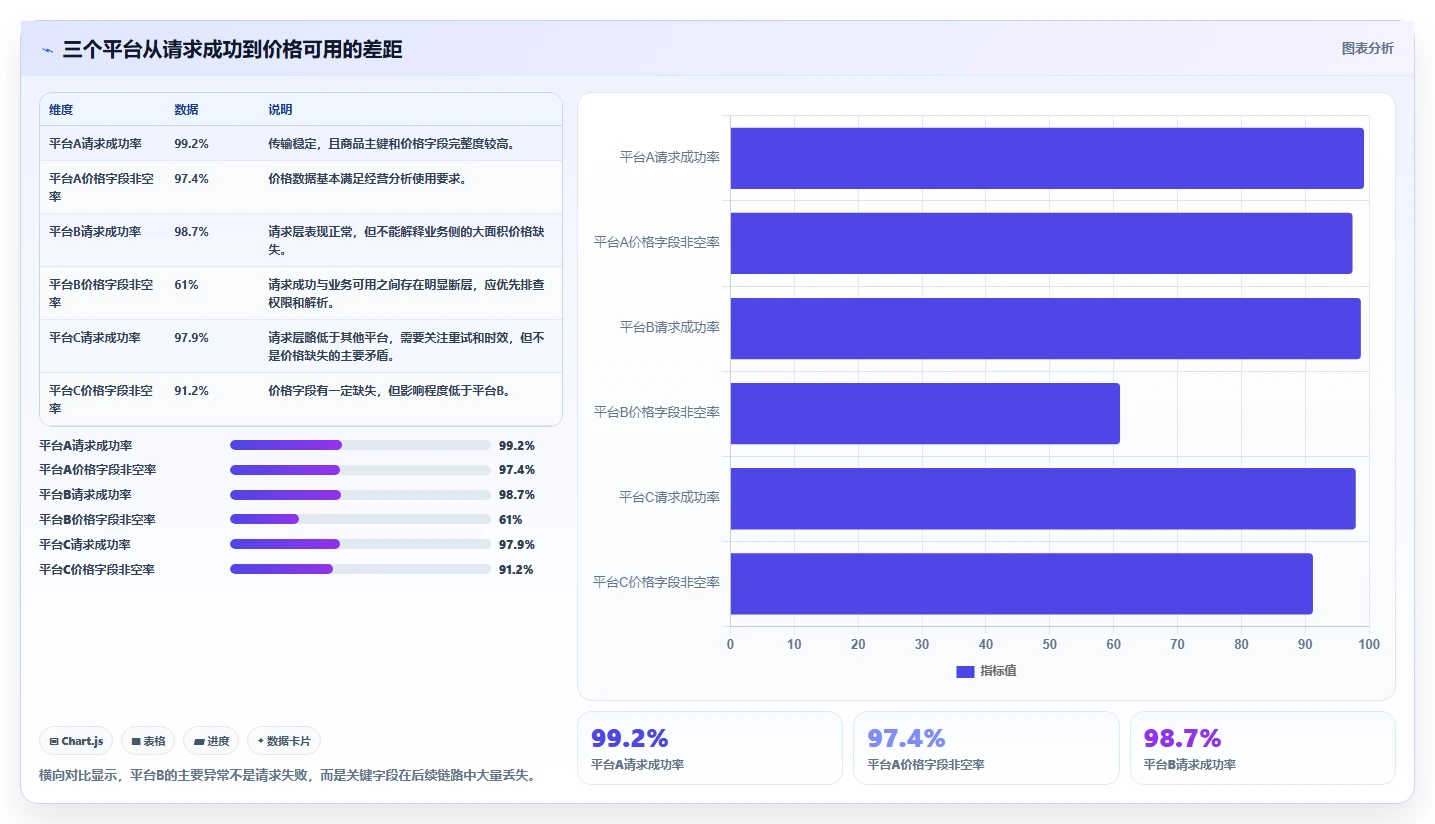Click the 平台A价格字段非空率 chart bar
1435x824 pixels.
pyautogui.click(x=1041, y=243)
